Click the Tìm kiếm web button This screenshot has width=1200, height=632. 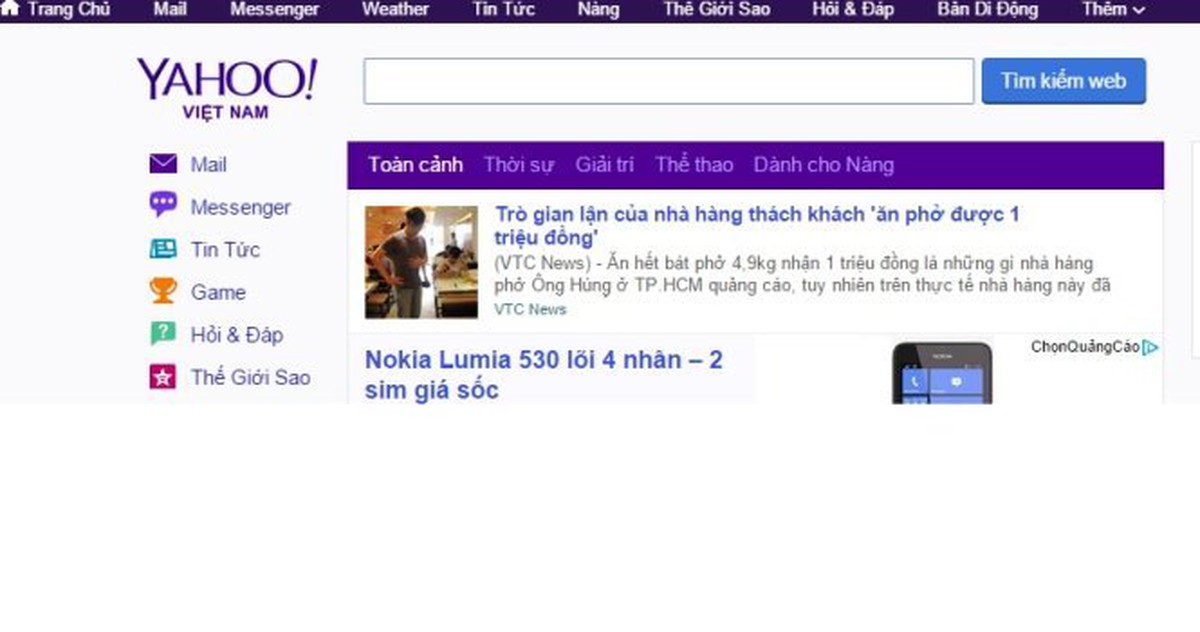tap(1063, 81)
